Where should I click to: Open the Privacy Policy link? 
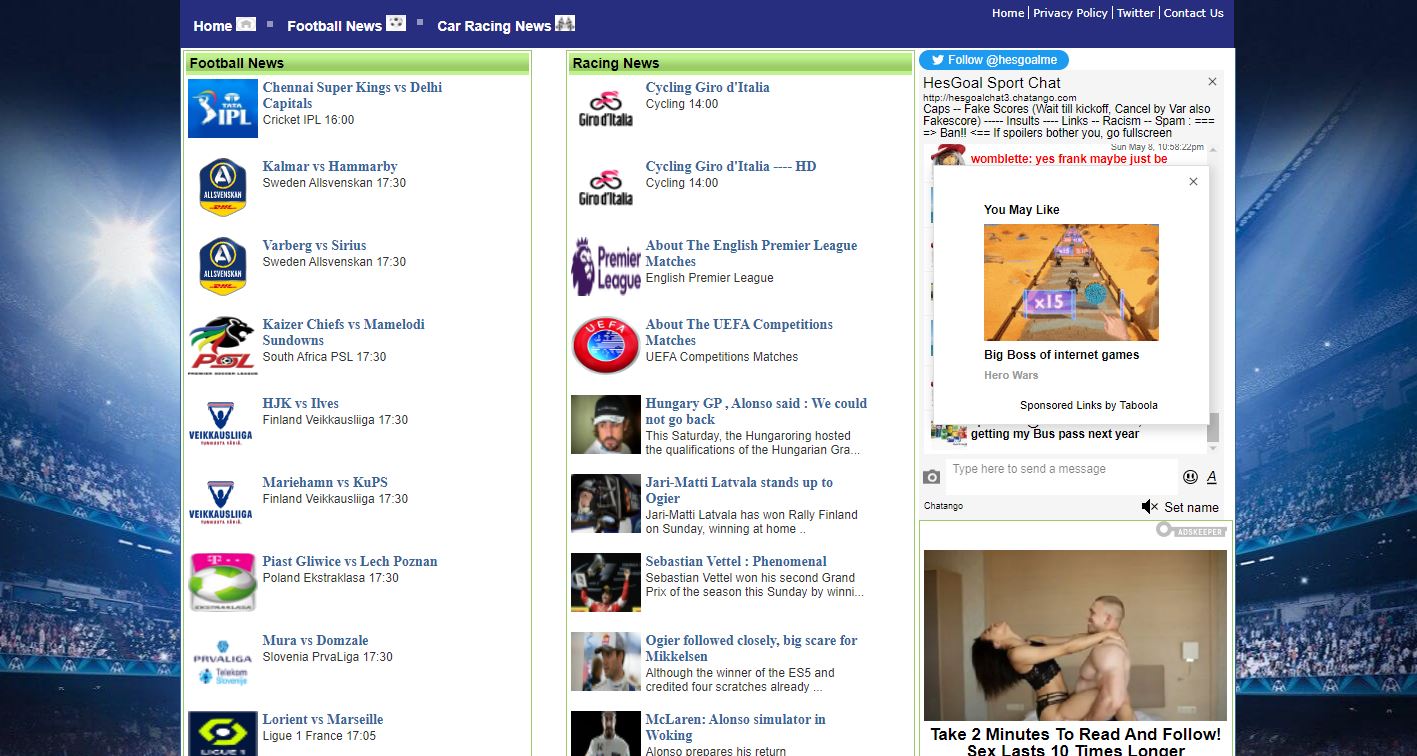coord(1070,13)
